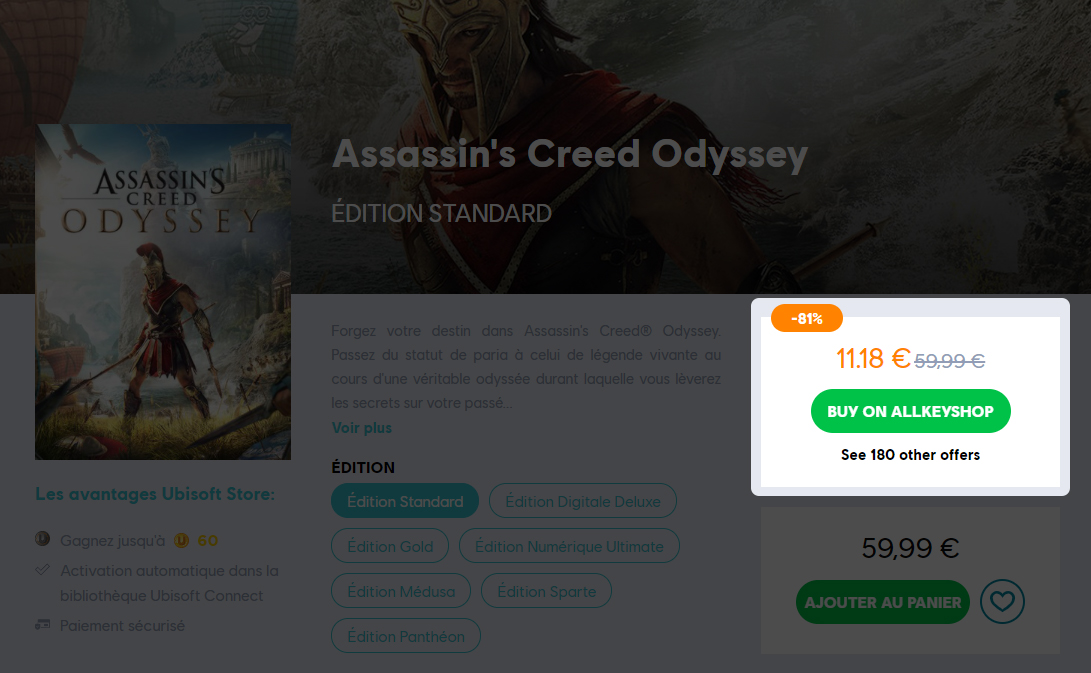Click the "Les avantages Ubisoft Store" heading
1091x673 pixels.
[x=154, y=494]
